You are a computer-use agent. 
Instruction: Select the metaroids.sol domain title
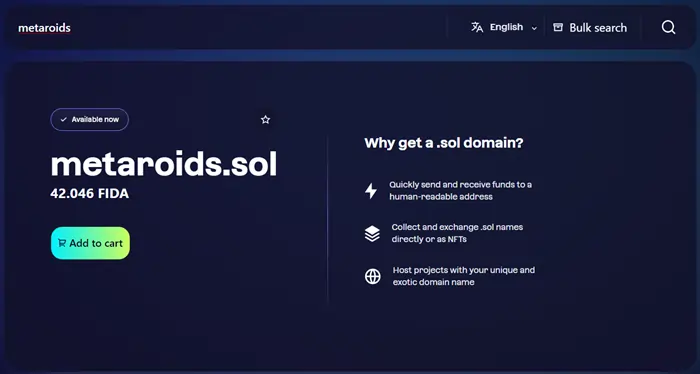164,164
